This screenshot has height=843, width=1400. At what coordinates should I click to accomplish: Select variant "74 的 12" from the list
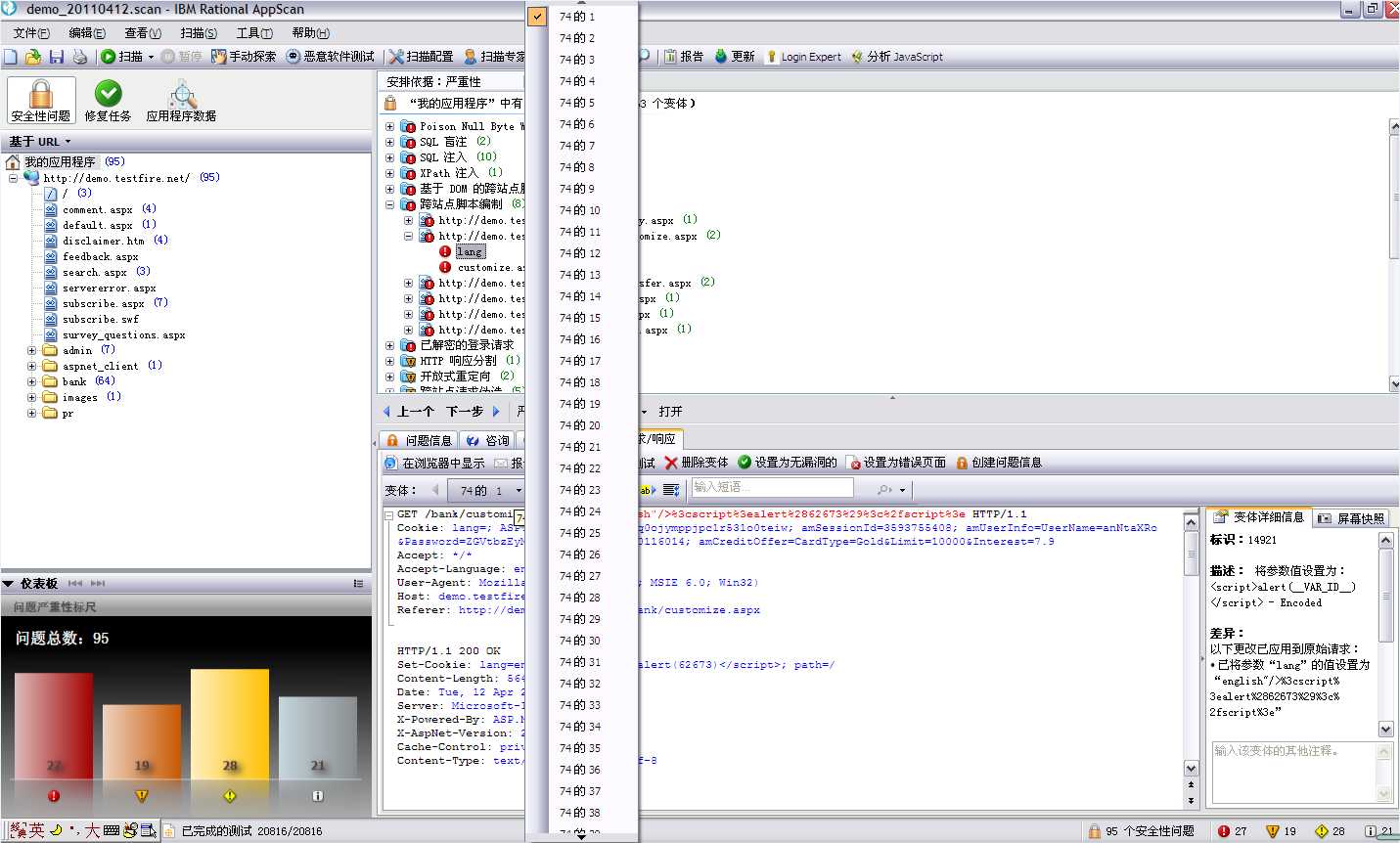(581, 253)
